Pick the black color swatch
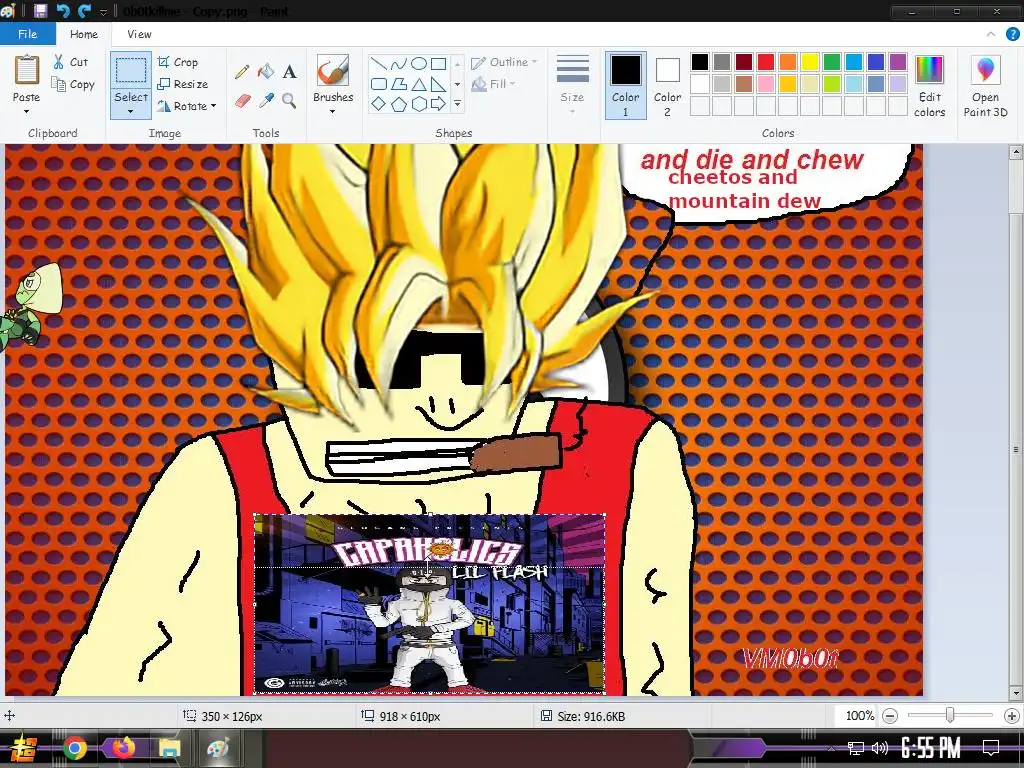Screen dimensions: 1024x768 pyautogui.click(x=699, y=61)
